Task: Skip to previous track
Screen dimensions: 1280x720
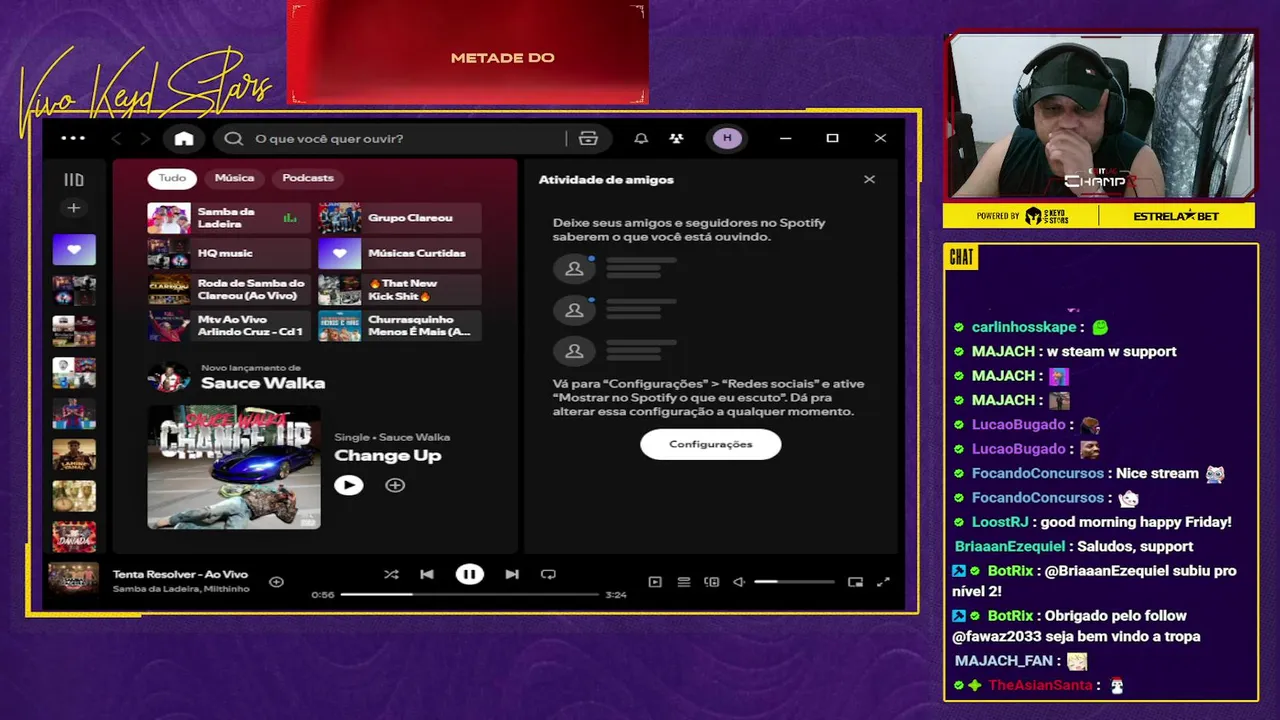Action: pos(427,574)
